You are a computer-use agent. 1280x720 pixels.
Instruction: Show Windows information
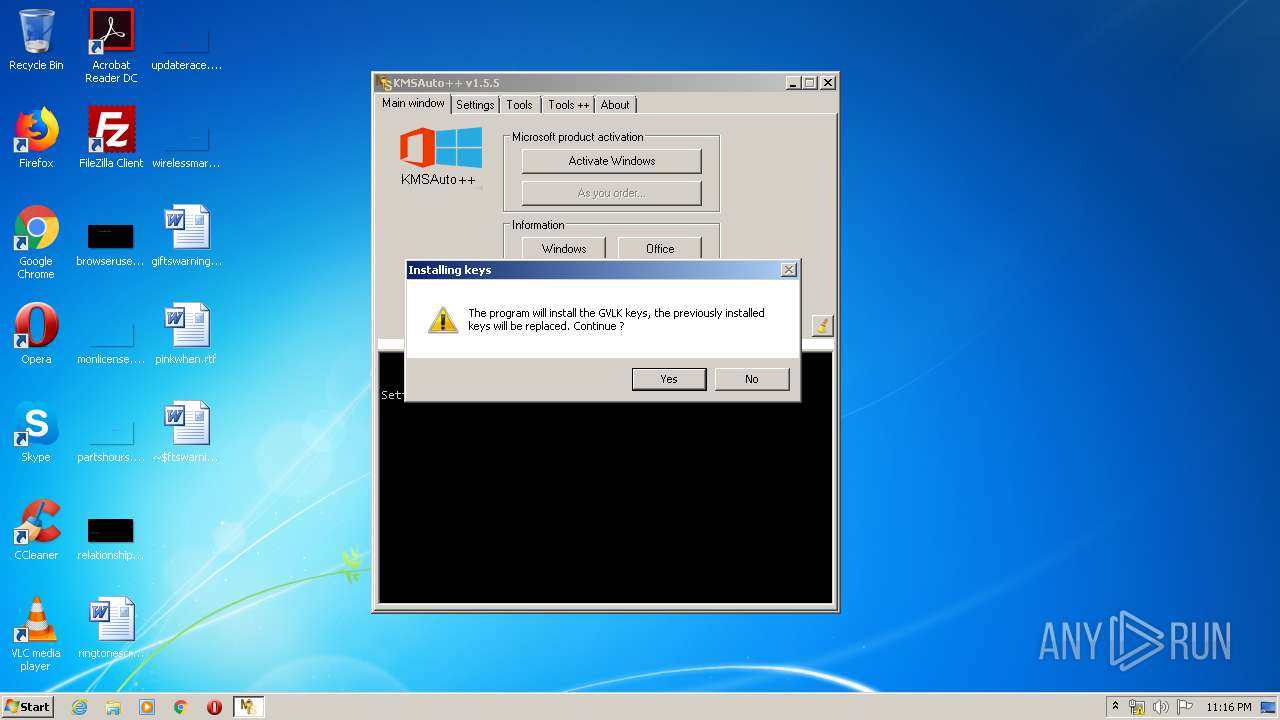pos(564,248)
